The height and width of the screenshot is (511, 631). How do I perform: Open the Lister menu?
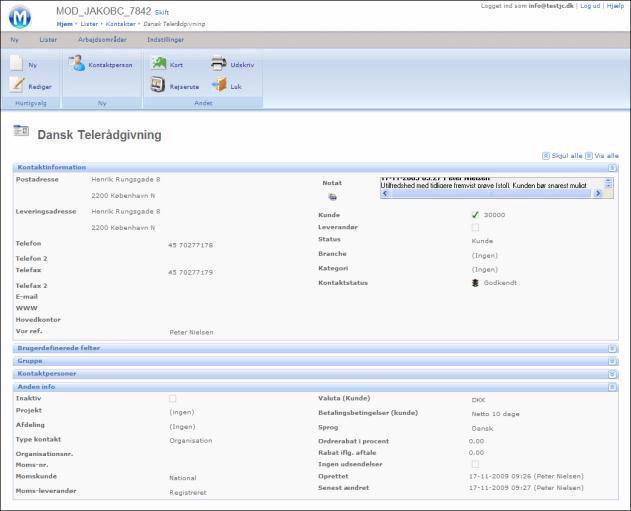48,40
